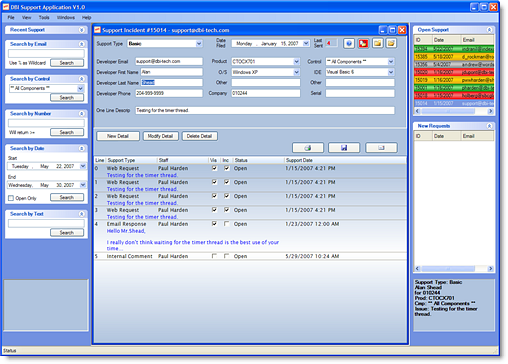
Task: Click the Delete Detail button
Action: click(x=199, y=136)
